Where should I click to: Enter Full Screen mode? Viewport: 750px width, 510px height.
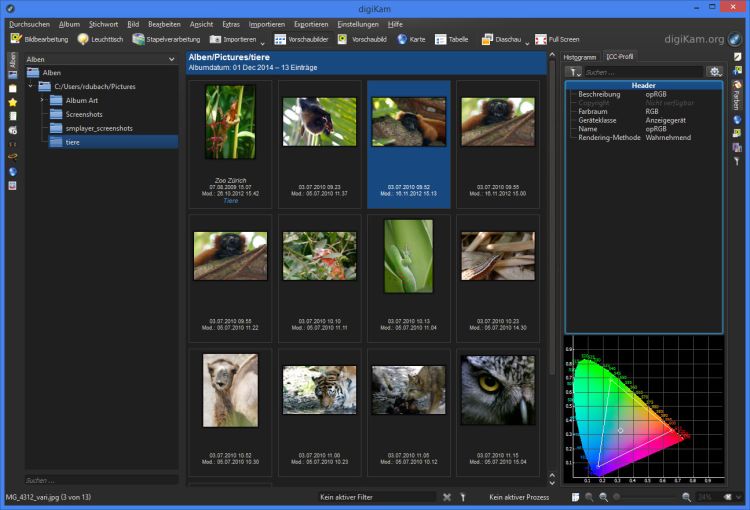(557, 39)
